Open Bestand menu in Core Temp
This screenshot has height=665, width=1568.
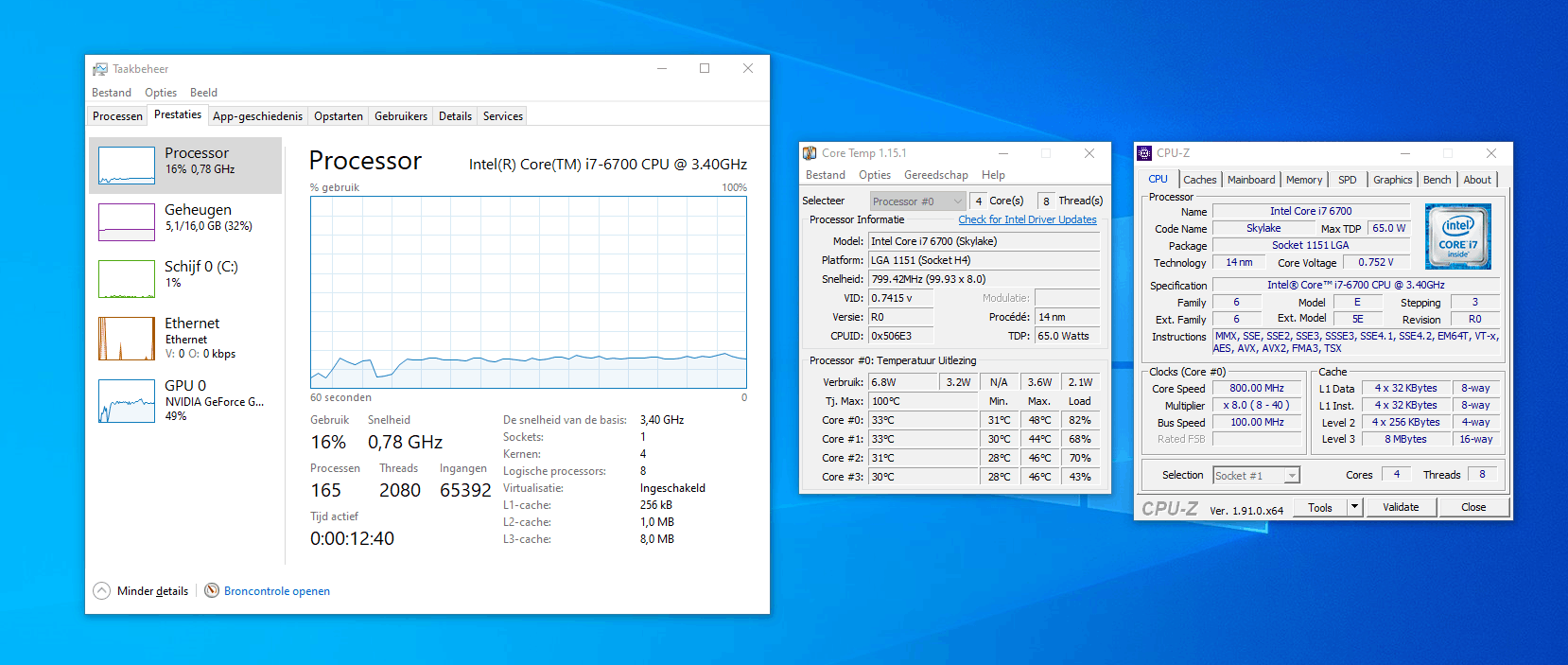pyautogui.click(x=826, y=175)
